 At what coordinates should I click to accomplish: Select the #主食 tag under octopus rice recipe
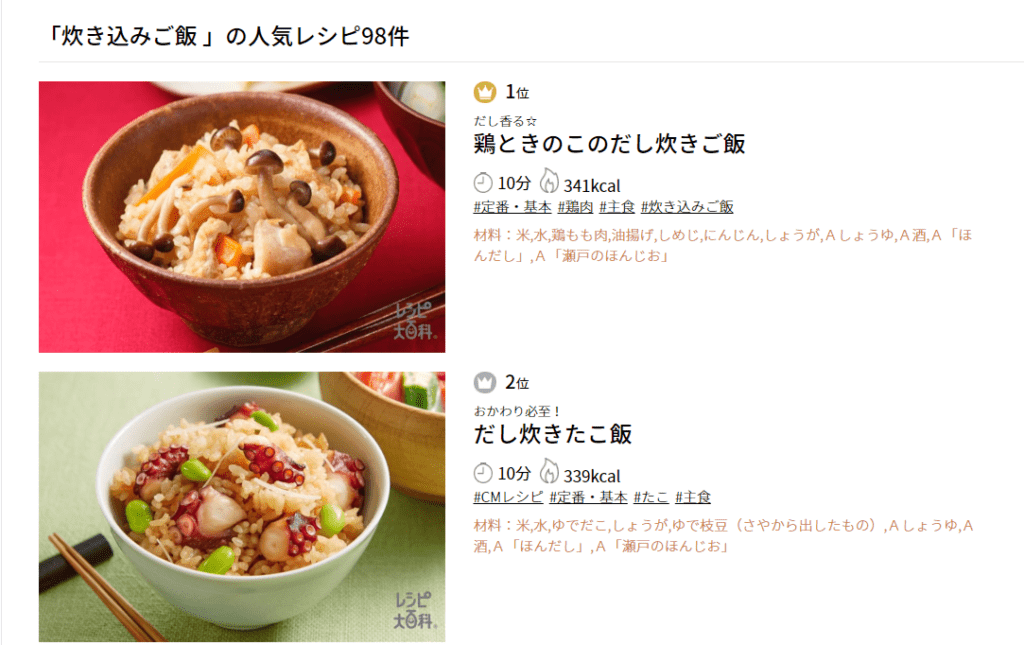pyautogui.click(x=693, y=497)
